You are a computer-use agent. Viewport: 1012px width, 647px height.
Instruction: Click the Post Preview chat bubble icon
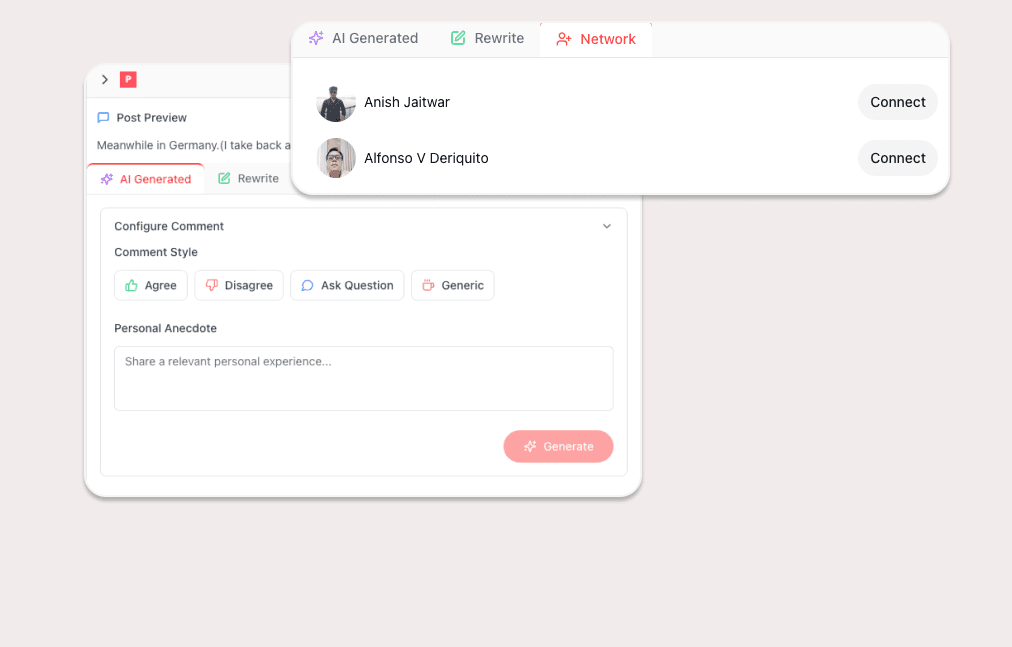point(103,118)
